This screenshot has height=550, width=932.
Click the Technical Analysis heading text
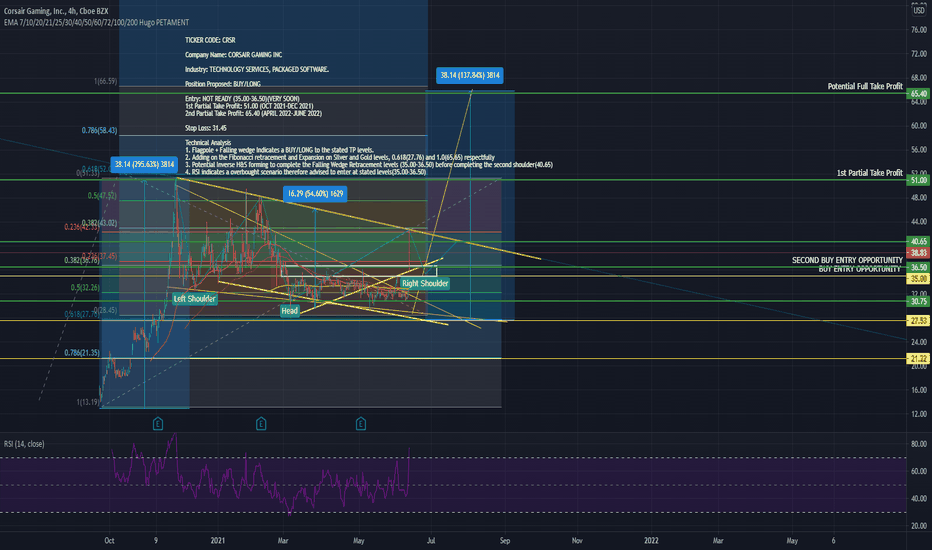pos(207,143)
